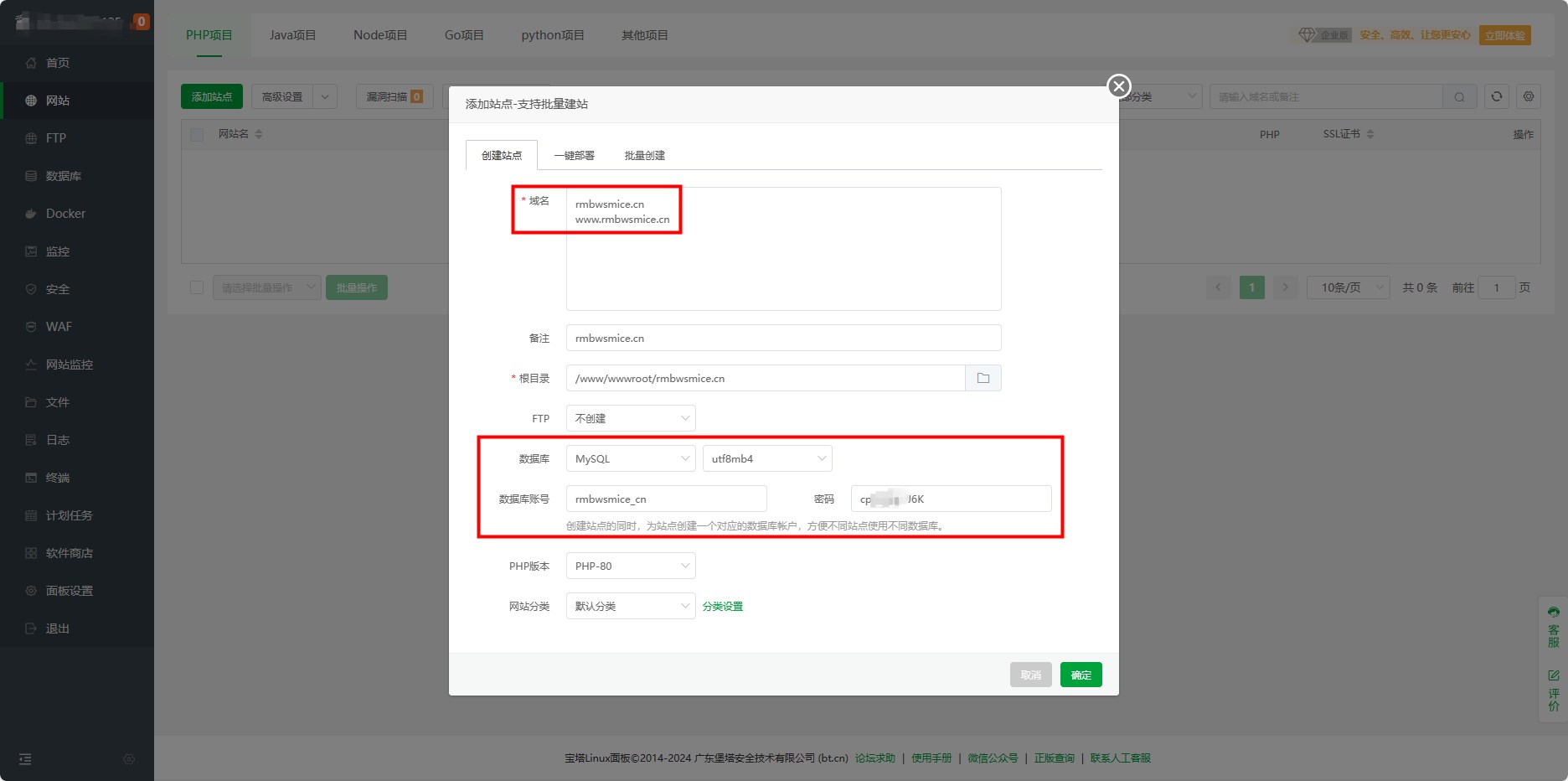Click into the 域名 textarea
This screenshot has width=1568, height=781.
(x=784, y=249)
